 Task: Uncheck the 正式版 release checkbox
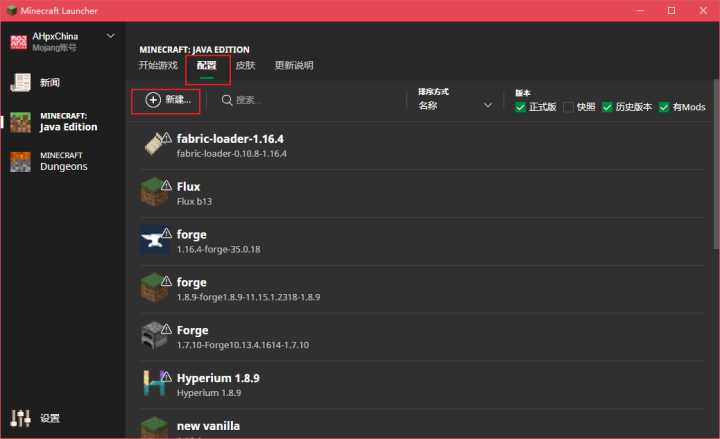click(521, 107)
